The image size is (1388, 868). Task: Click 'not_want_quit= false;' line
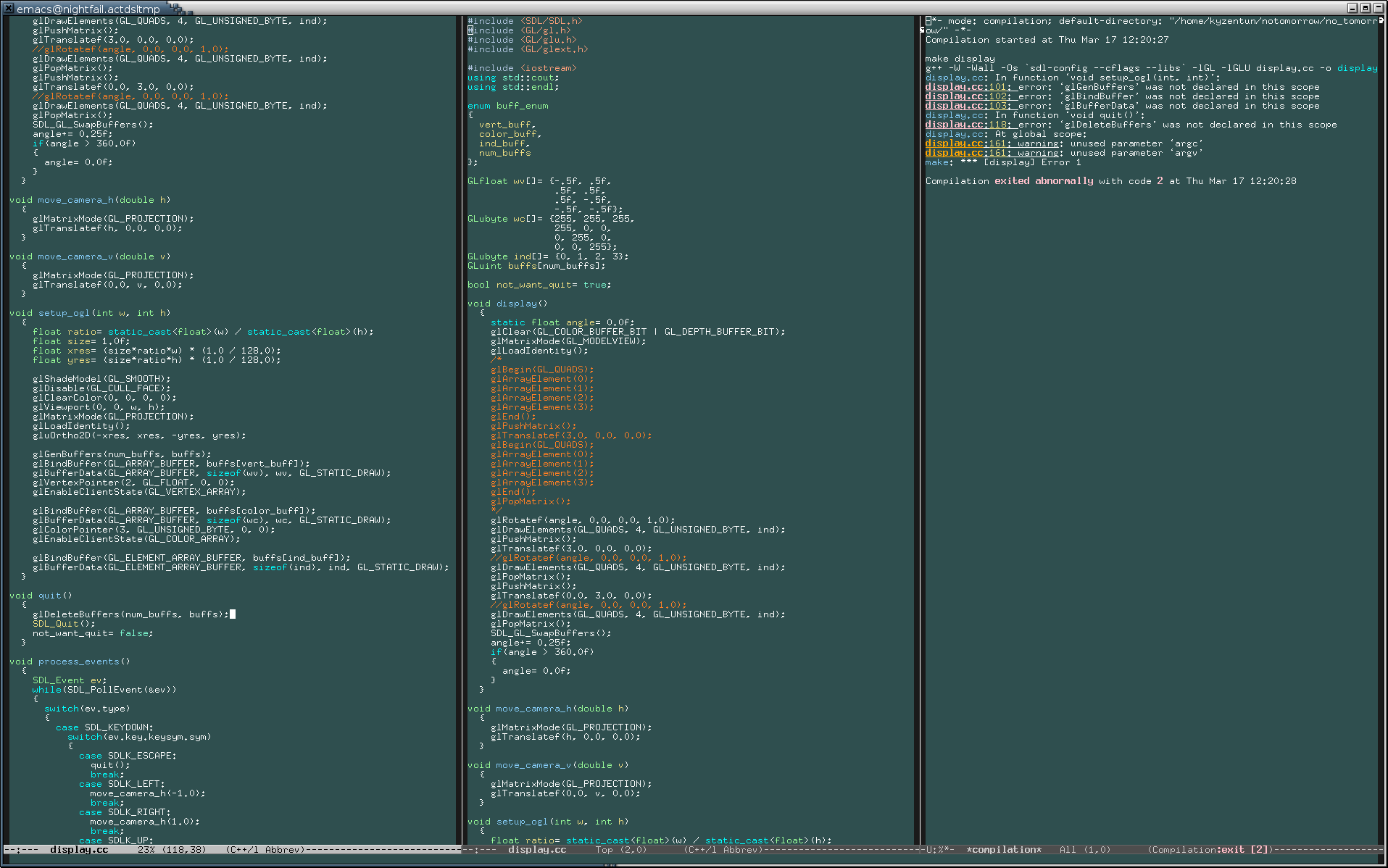tap(93, 633)
